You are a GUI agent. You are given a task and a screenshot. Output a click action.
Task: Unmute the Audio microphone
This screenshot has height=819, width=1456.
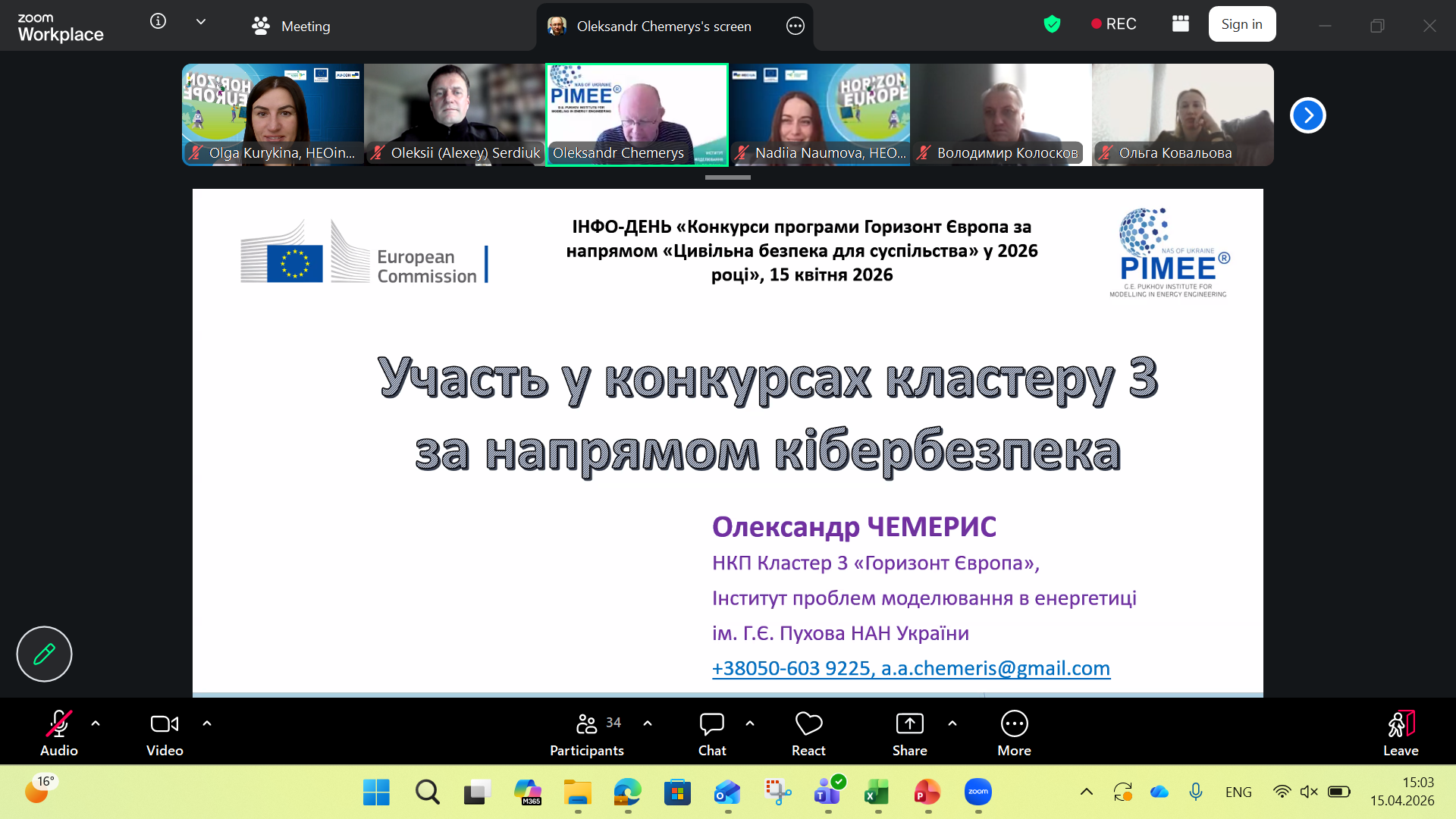click(x=58, y=733)
